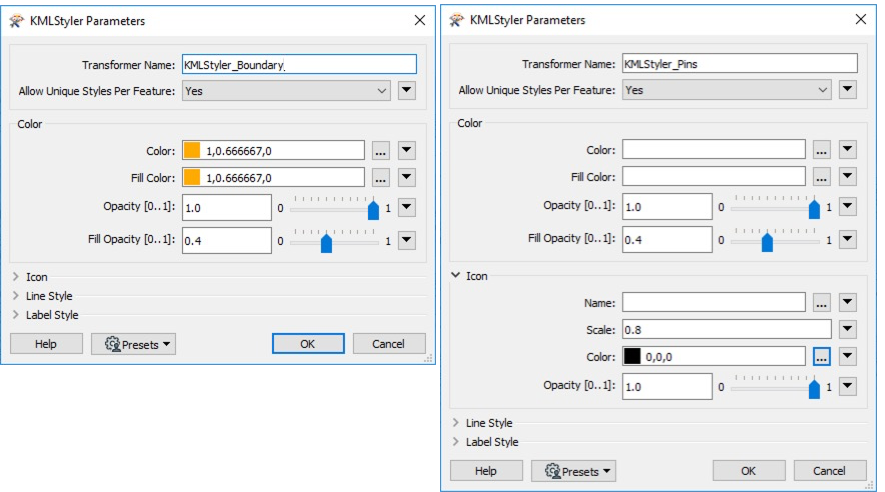Collapse the Icon section in Pins dialog

(x=456, y=275)
